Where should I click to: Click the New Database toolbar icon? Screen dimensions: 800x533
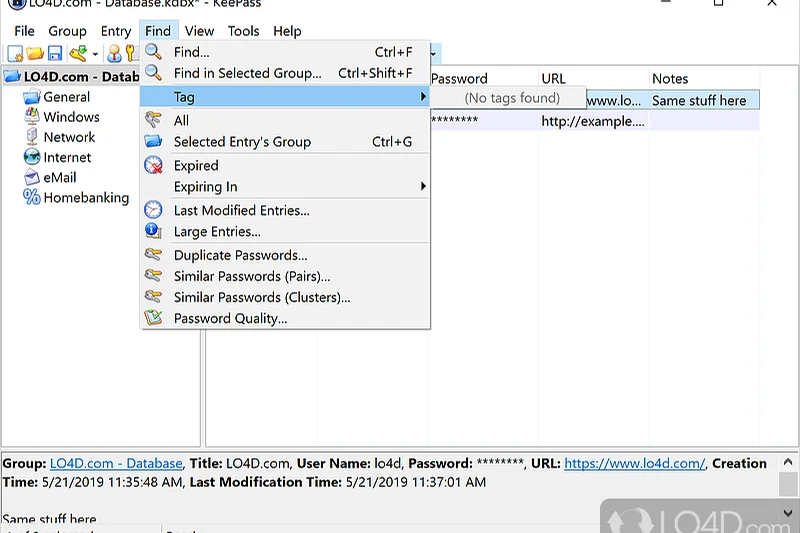15,53
